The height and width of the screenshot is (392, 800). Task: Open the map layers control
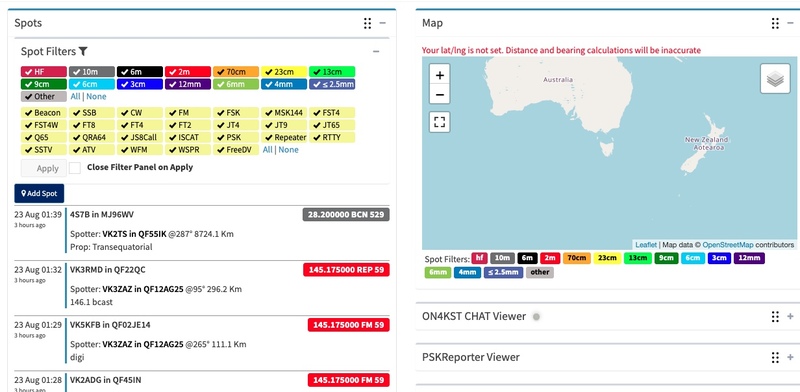pos(775,79)
